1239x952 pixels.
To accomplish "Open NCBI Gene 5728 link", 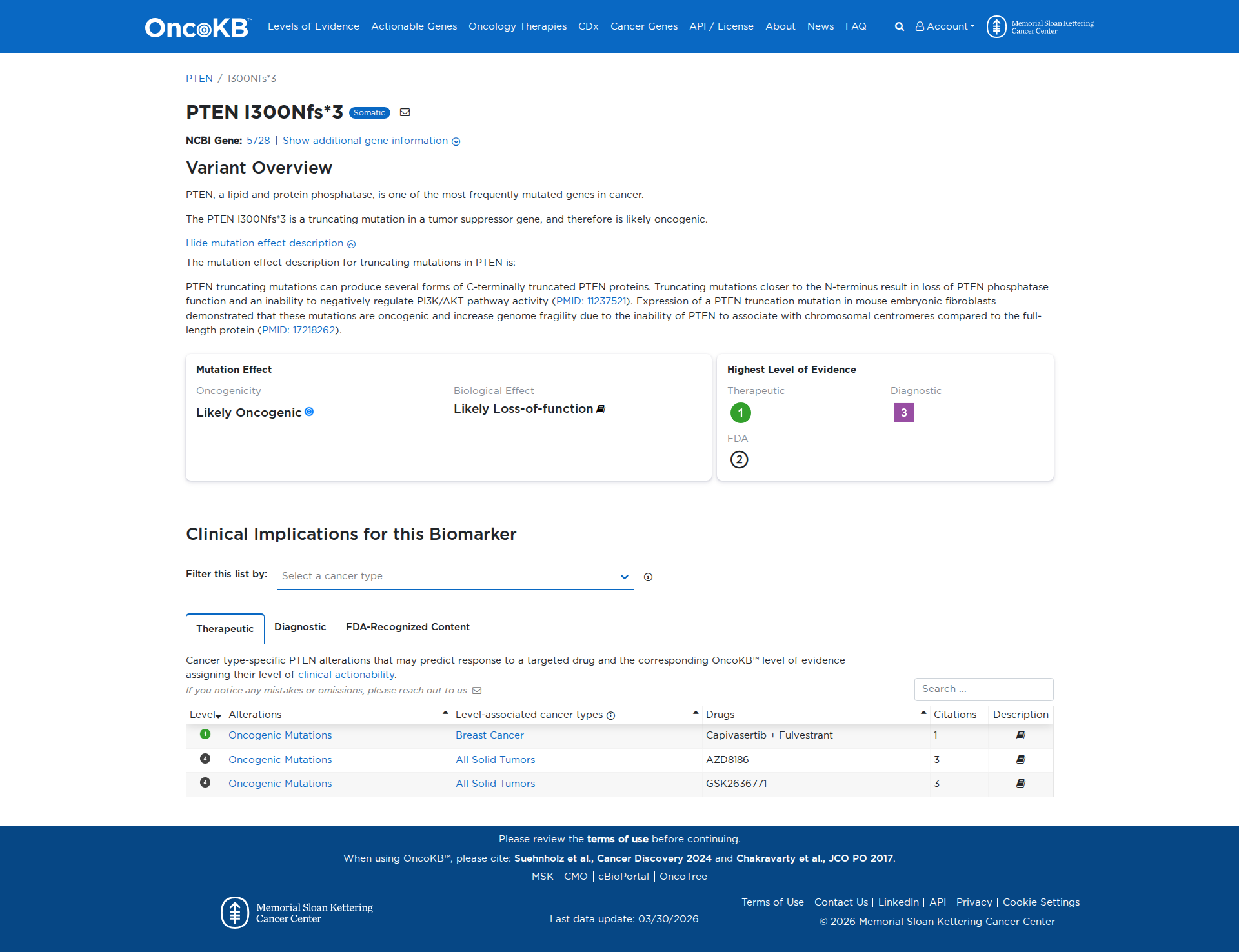I will tap(258, 141).
